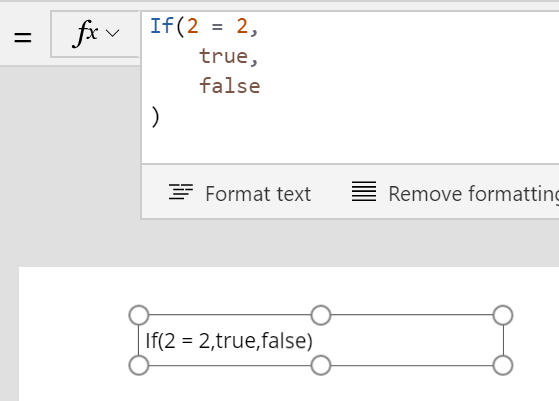559x401 pixels.
Task: Click the Remove formatting label
Action: click(x=473, y=194)
